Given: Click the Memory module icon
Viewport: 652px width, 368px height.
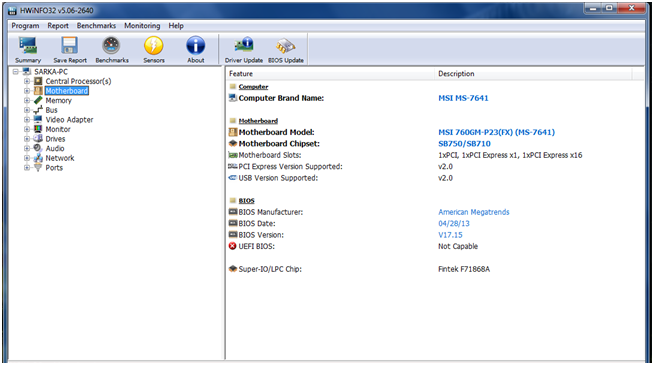Looking at the screenshot, I should click(38, 100).
